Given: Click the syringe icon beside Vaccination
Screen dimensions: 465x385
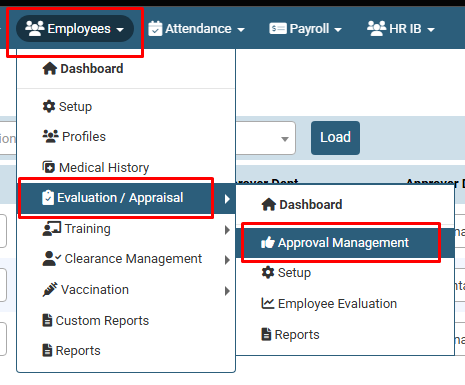Looking at the screenshot, I should (x=50, y=289).
